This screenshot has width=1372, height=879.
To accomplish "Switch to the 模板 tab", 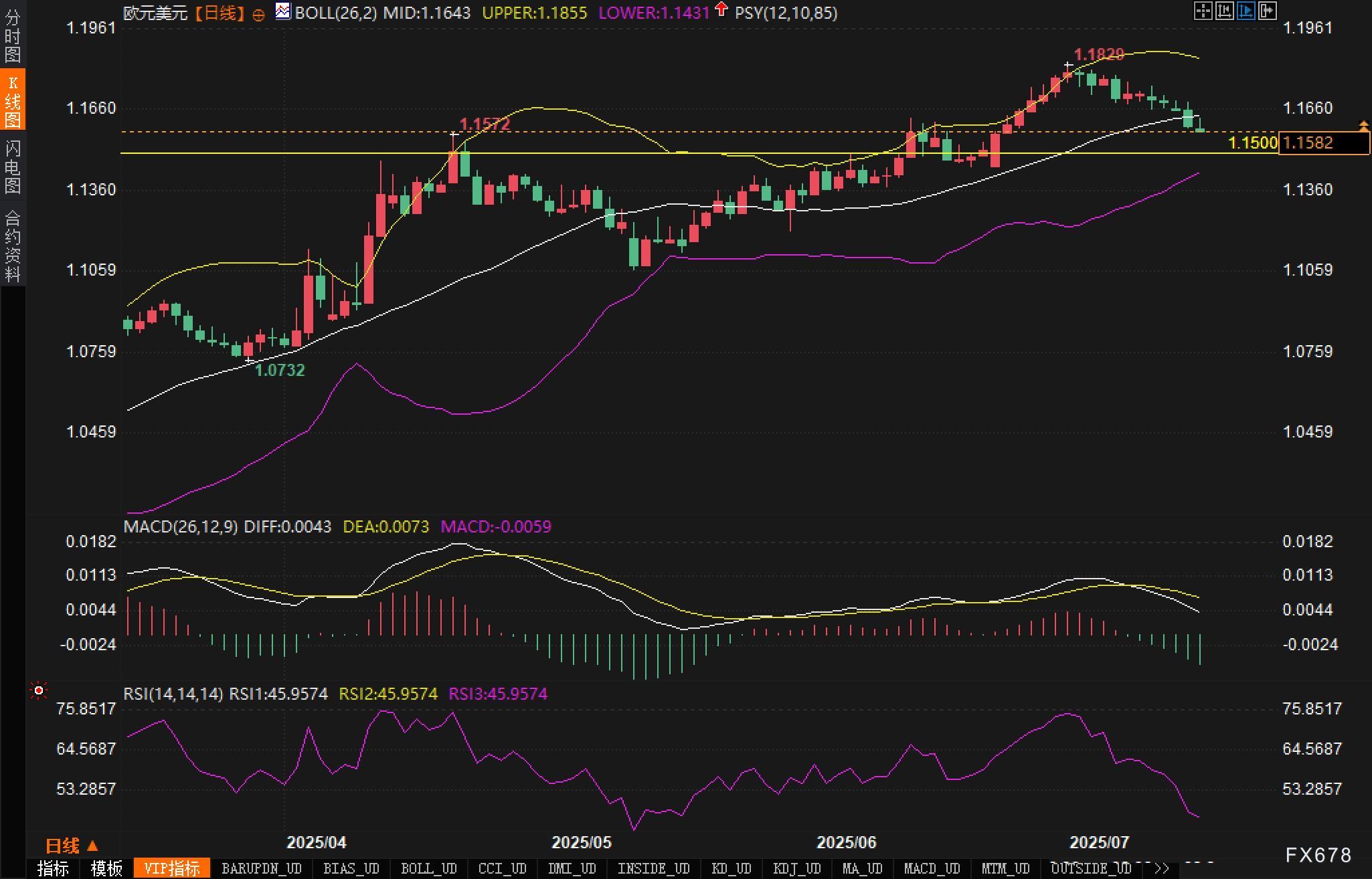I will click(106, 868).
